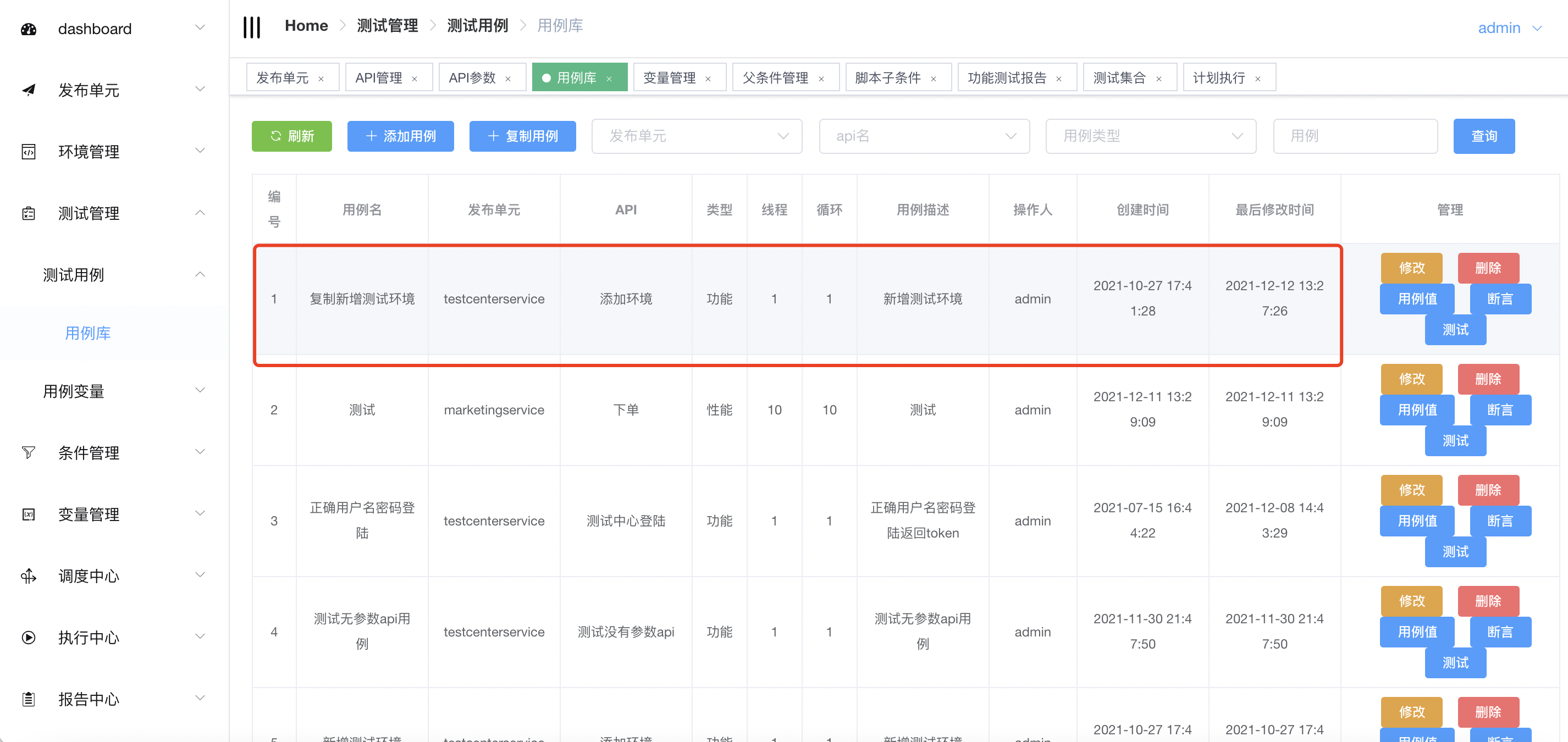
Task: Collapse the 测试用例 submenu
Action: click(200, 274)
